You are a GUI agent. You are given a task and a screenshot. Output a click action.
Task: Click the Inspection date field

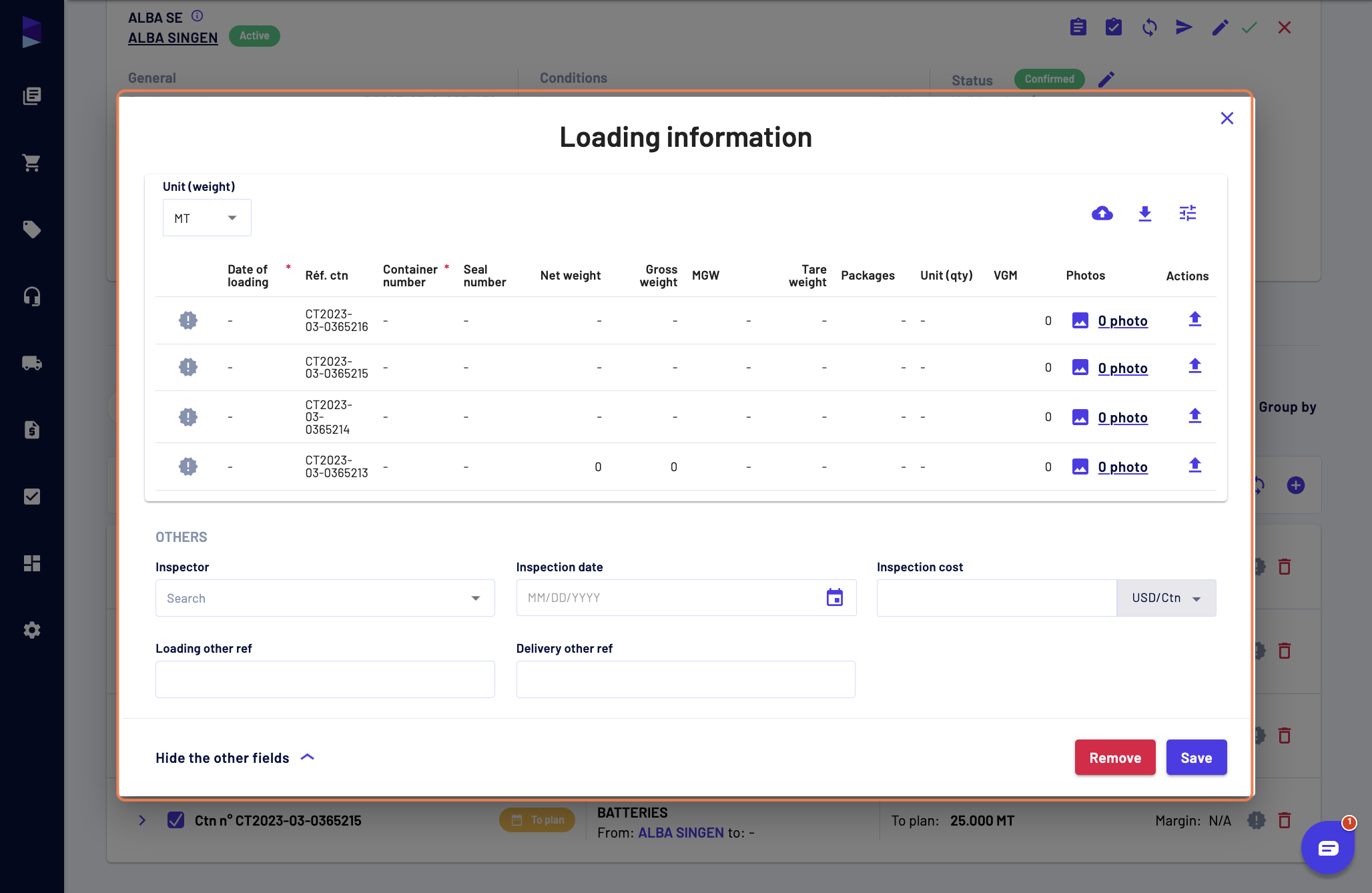686,597
